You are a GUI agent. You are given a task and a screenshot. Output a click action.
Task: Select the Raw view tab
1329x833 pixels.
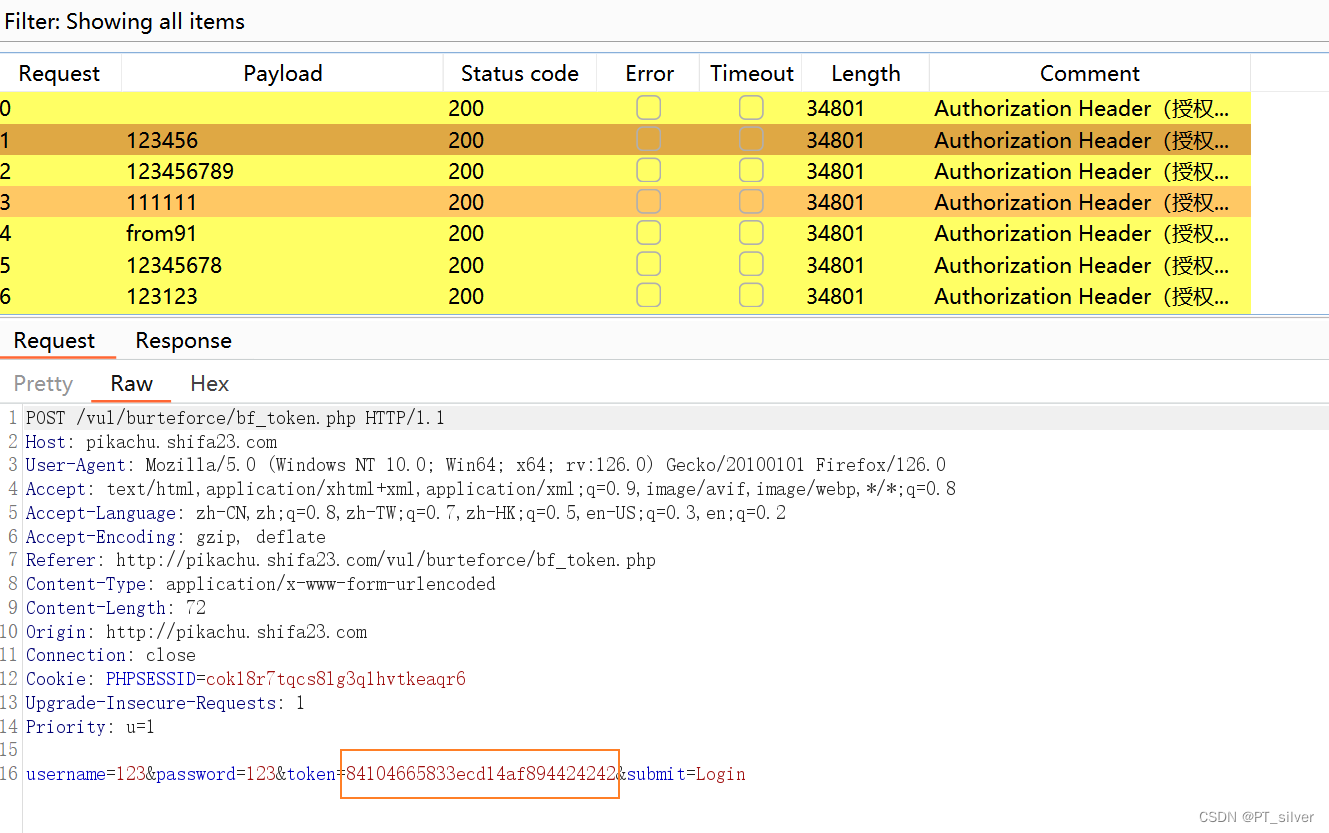[131, 384]
